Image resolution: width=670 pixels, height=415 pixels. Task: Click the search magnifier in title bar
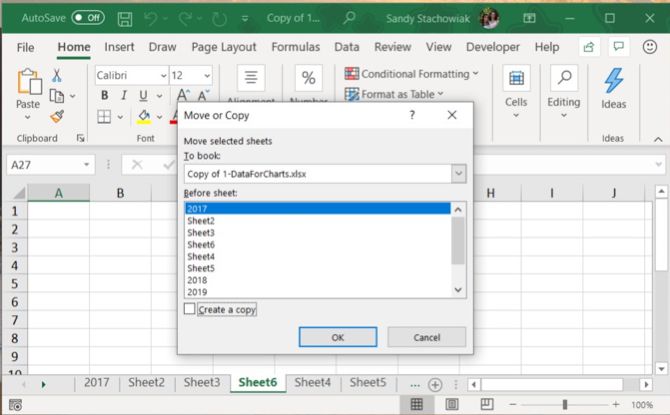tap(350, 18)
